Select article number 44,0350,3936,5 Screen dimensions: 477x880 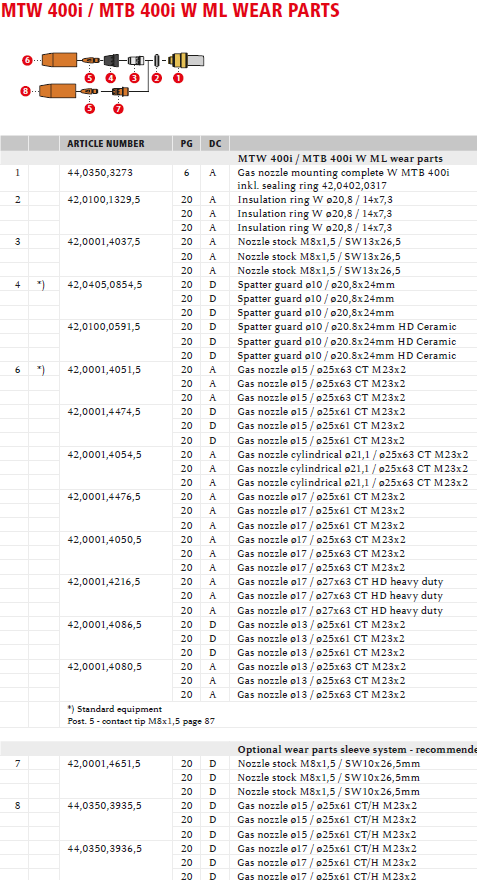pyautogui.click(x=104, y=849)
